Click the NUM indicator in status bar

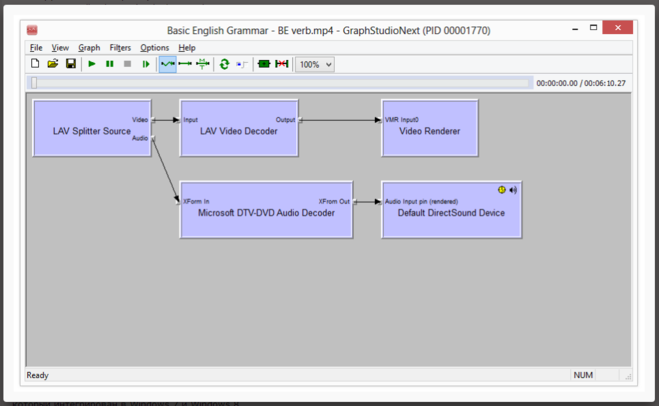(x=583, y=375)
